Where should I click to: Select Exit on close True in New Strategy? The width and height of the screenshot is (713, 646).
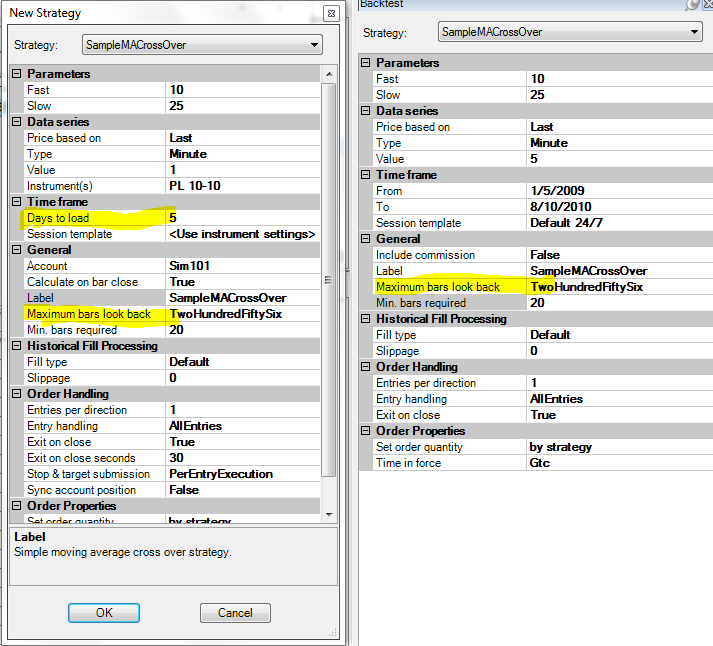[243, 442]
